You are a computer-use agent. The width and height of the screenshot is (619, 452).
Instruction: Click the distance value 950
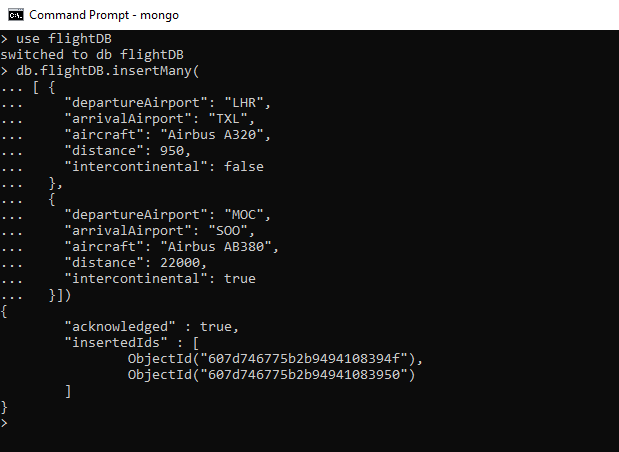point(172,151)
